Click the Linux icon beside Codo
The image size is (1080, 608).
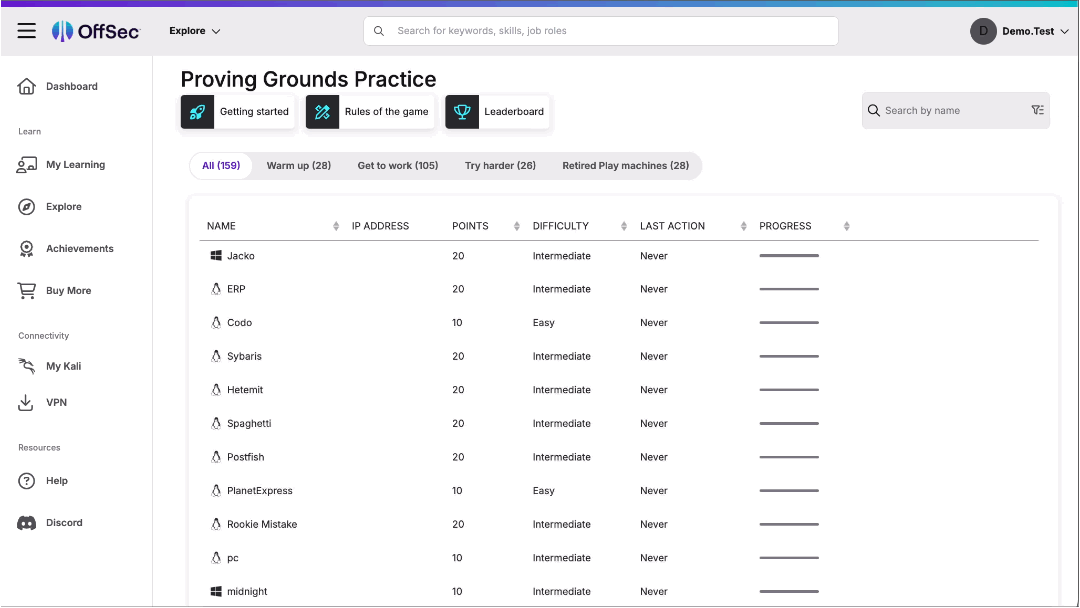216,322
